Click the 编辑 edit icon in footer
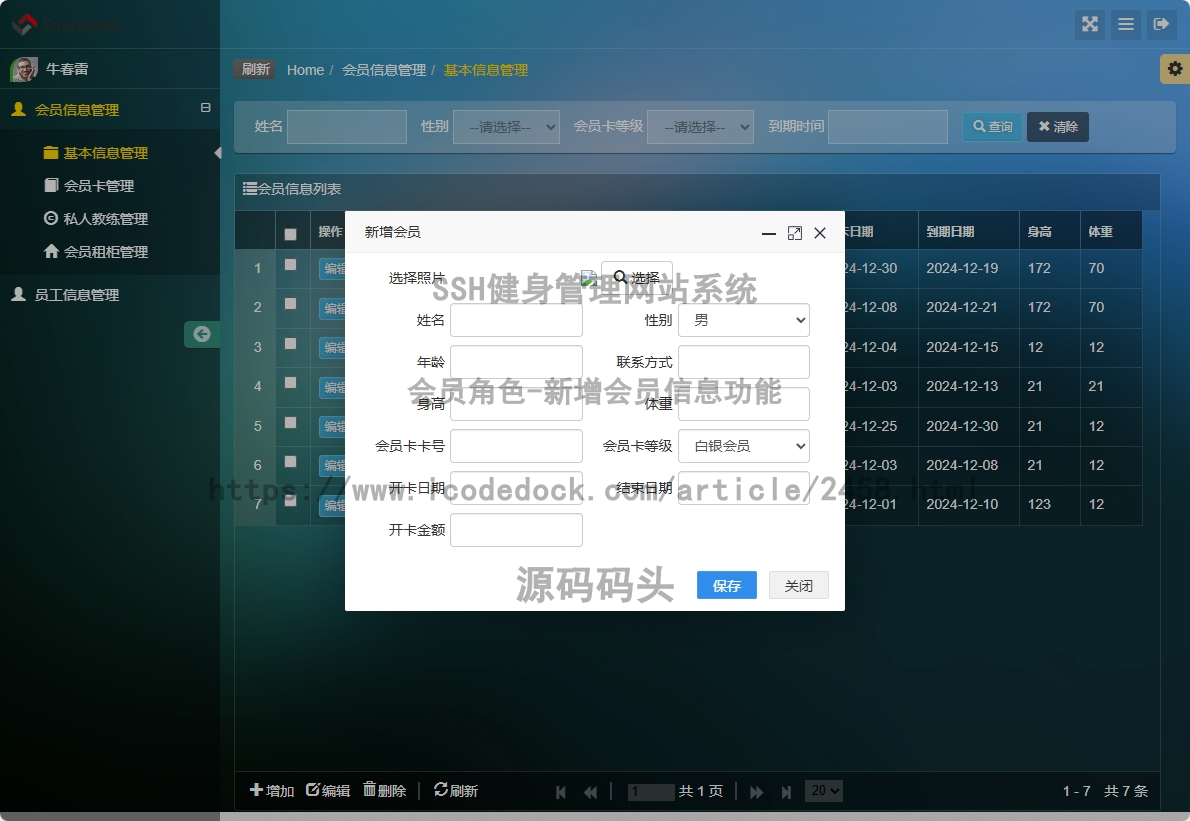 click(328, 790)
